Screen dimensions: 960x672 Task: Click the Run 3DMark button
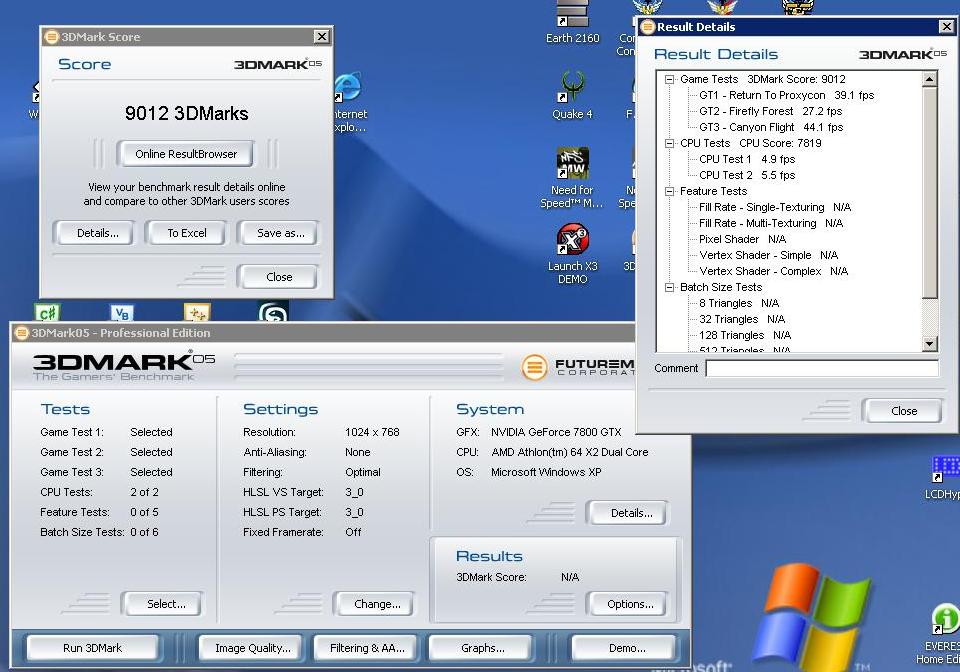pos(92,648)
